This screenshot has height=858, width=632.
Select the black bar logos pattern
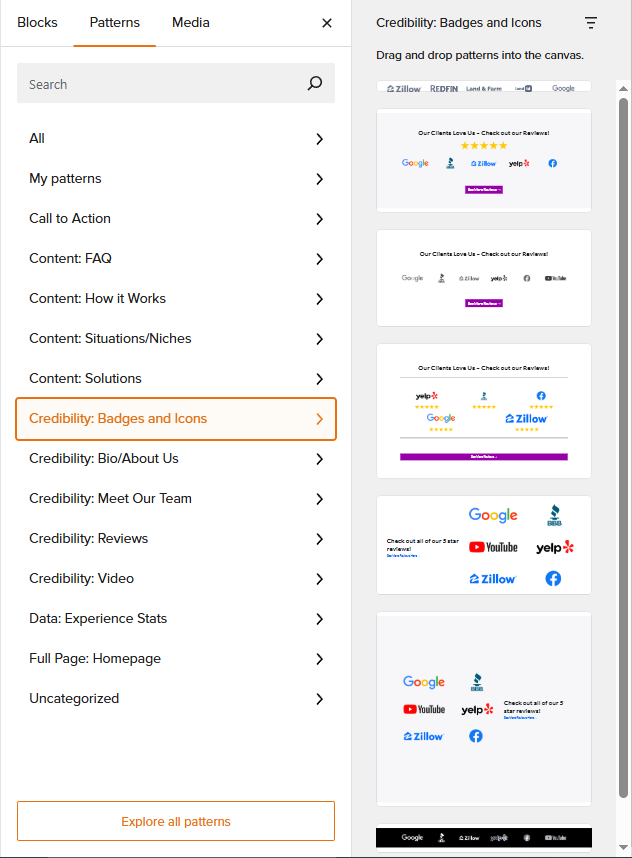[484, 837]
